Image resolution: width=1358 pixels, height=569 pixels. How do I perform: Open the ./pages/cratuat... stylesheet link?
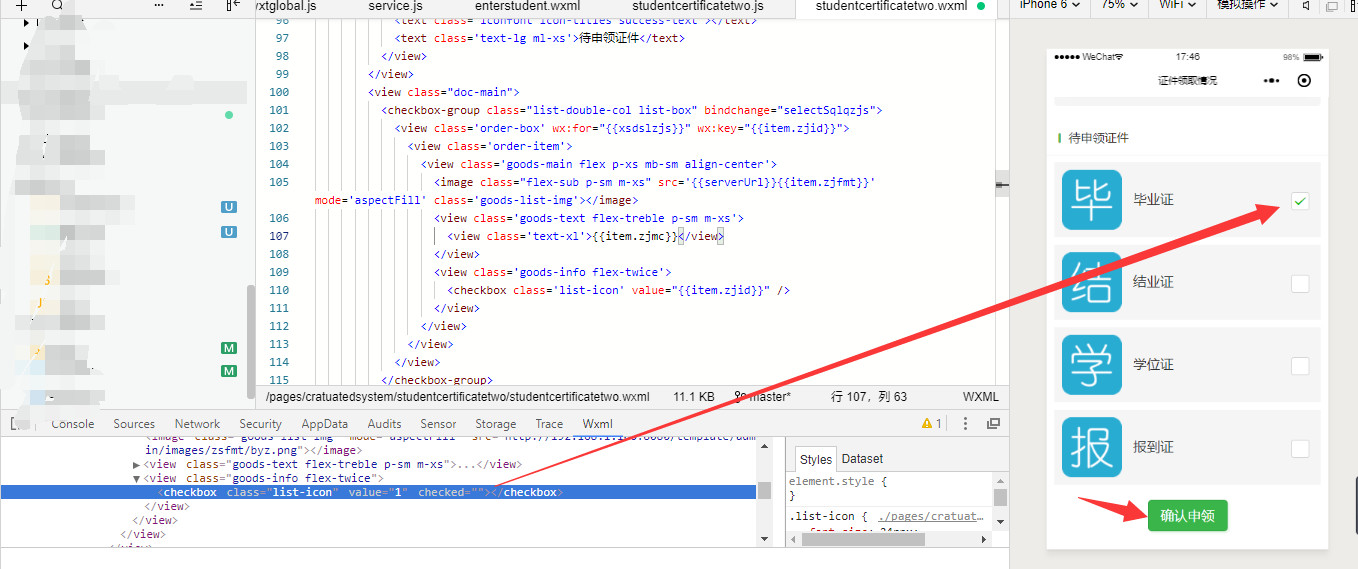coord(932,517)
